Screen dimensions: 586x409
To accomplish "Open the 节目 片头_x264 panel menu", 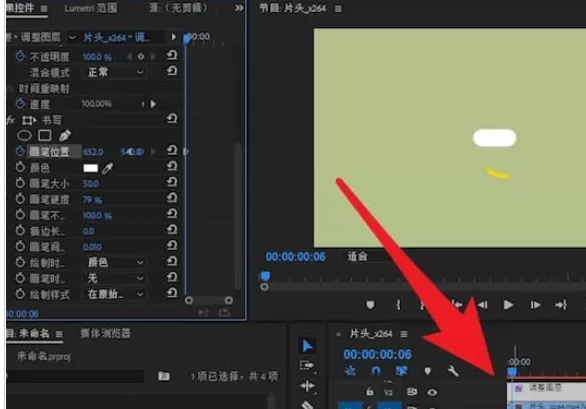I will (x=338, y=8).
